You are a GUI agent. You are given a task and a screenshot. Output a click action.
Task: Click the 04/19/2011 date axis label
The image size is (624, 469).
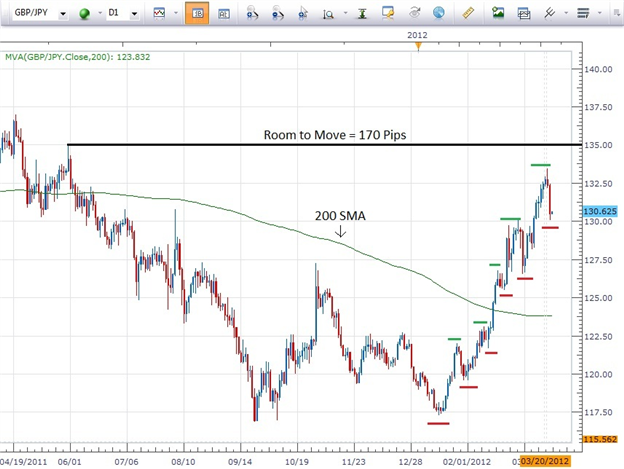coord(23,462)
